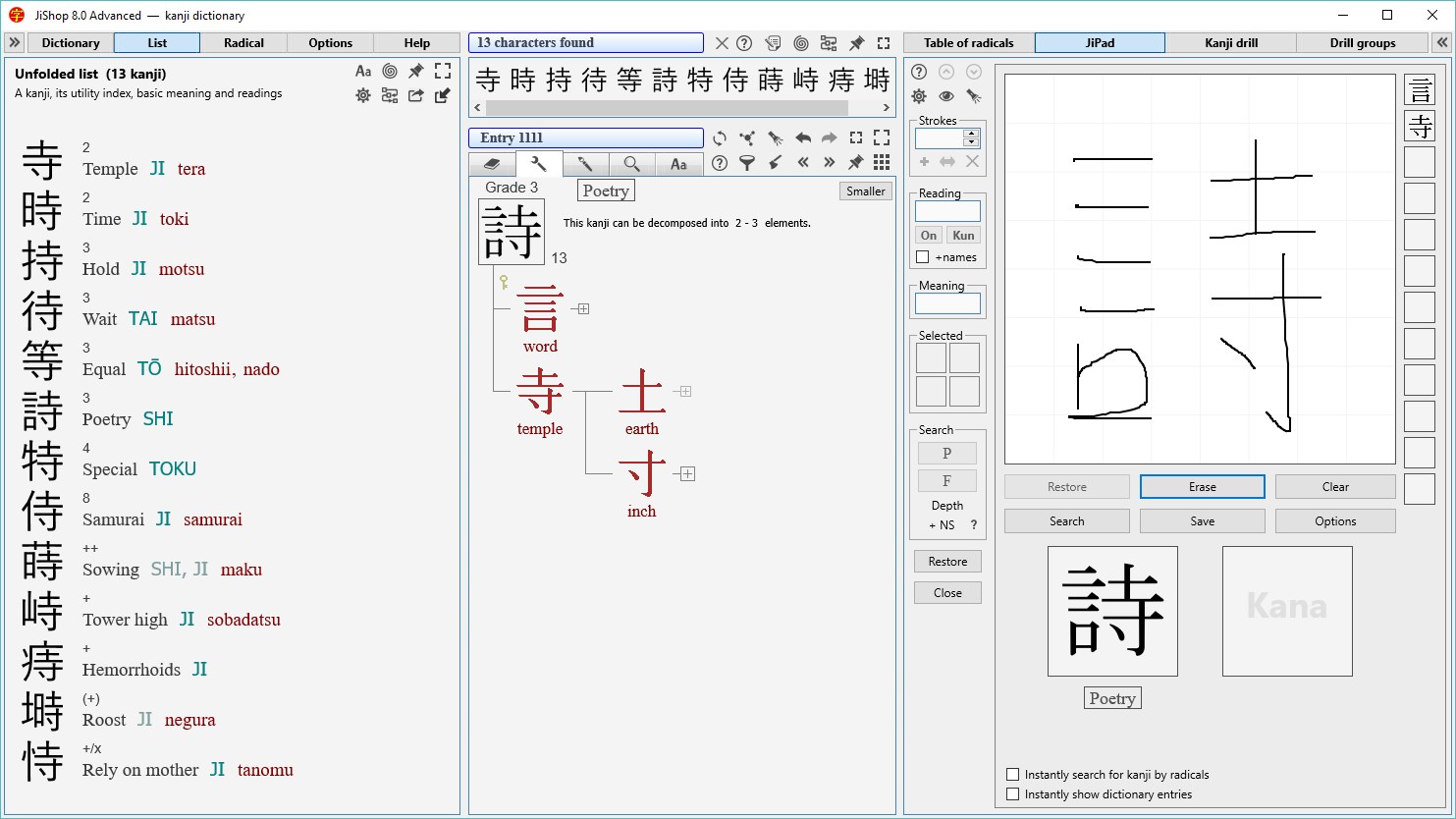Image resolution: width=1456 pixels, height=819 pixels.
Task: Expand the 'word' radical tree node
Action: point(583,309)
